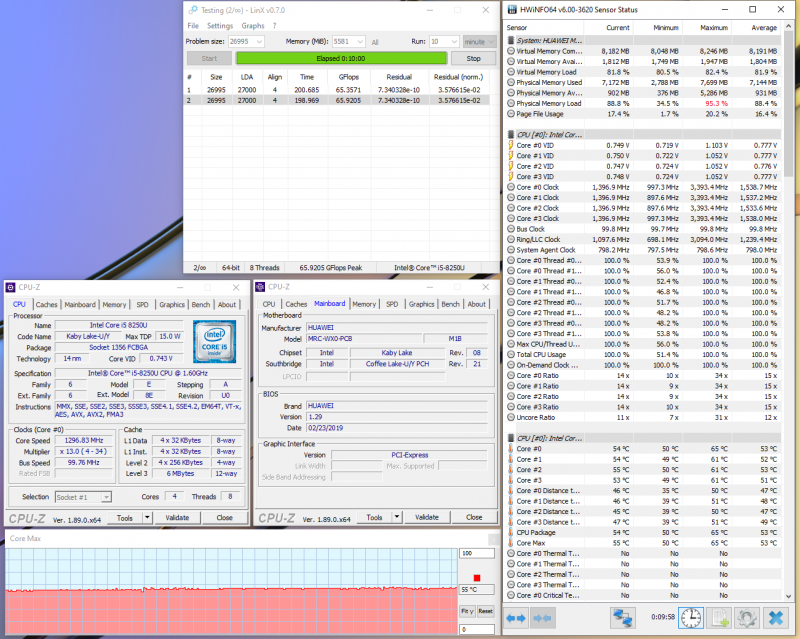
Task: Click the HWiNFO clock reset timer icon
Action: (x=691, y=618)
